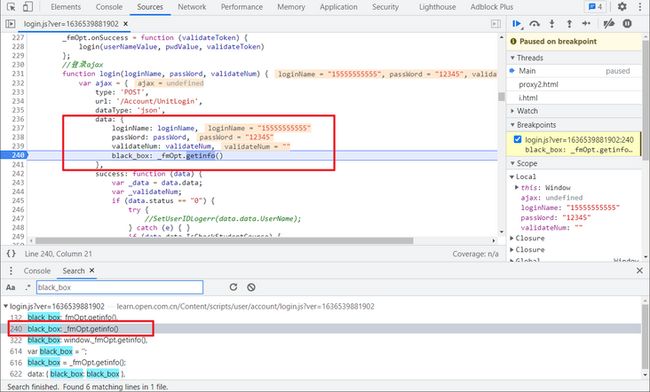Toggle pause on exceptions
The width and height of the screenshot is (650, 392).
pos(627,24)
